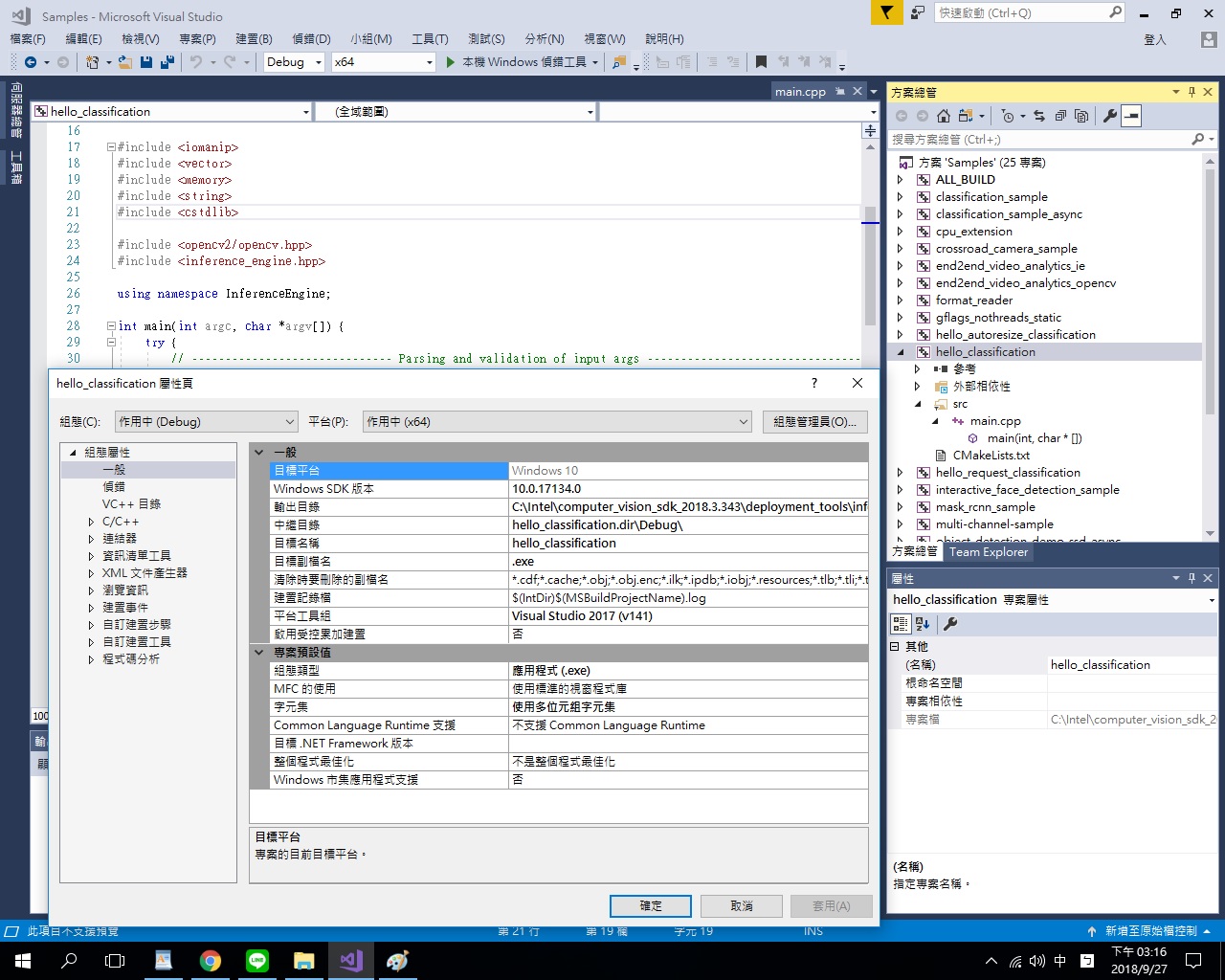Viewport: 1225px width, 980px height.
Task: Select VC++ 目錄 in the property tree
Action: click(131, 504)
